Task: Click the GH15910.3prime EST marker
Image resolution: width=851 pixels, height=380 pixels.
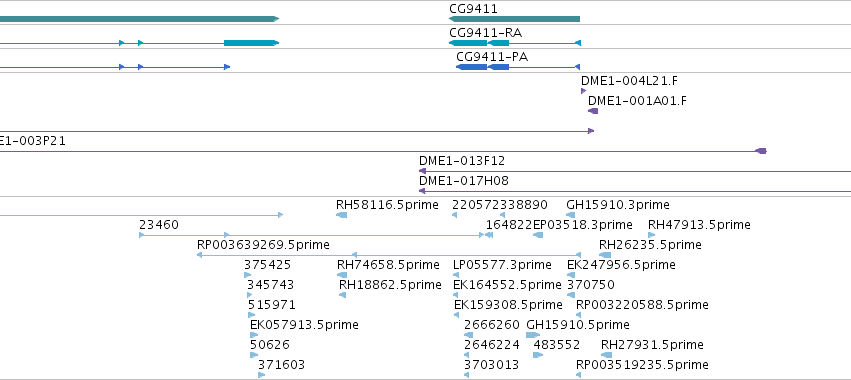Action: pyautogui.click(x=570, y=215)
